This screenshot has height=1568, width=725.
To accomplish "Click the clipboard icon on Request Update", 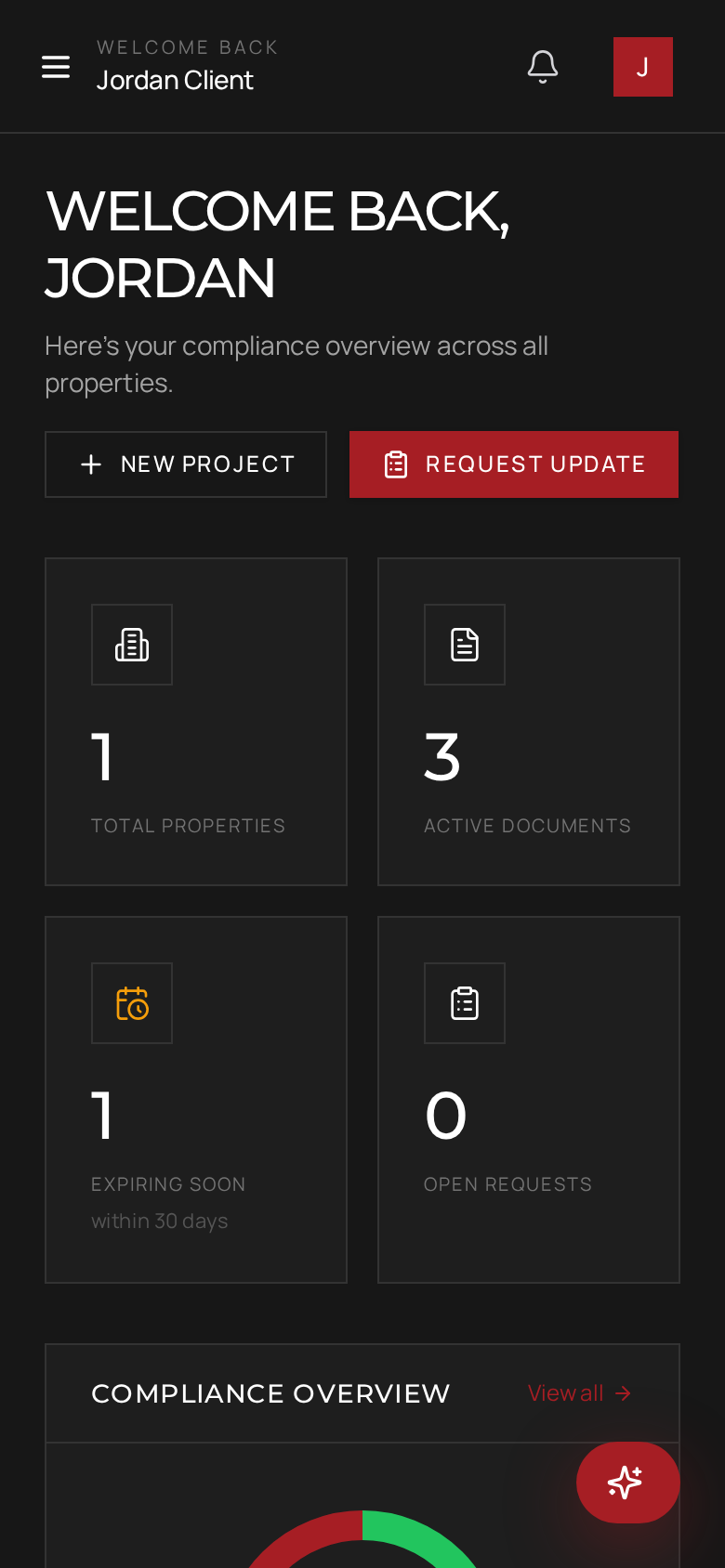I will pos(396,464).
